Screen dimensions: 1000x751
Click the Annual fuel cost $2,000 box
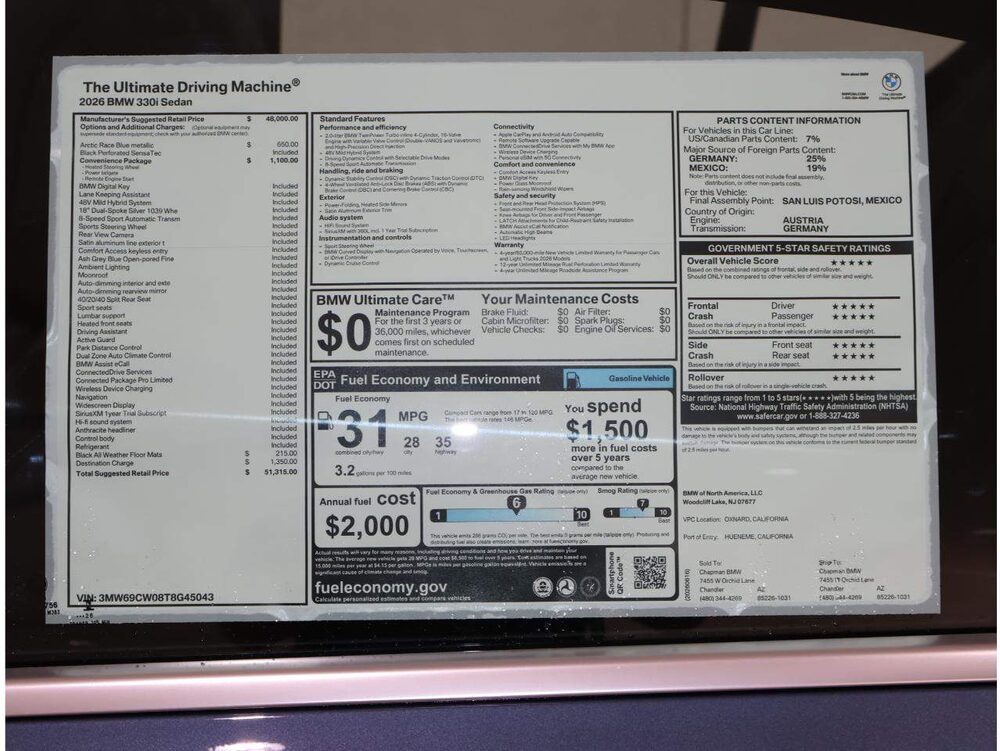pos(367,518)
